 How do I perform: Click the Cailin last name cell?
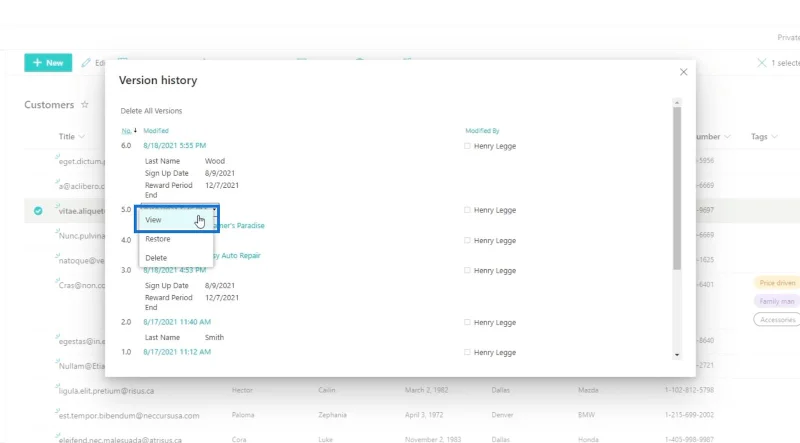point(327,390)
